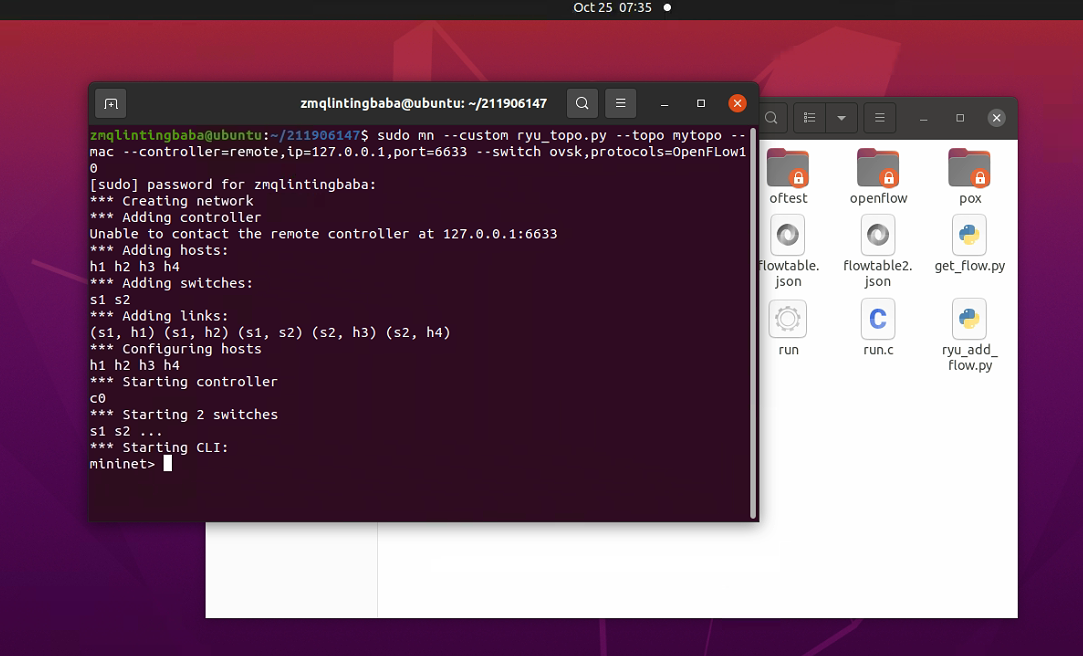Select the pox folder

[970, 176]
